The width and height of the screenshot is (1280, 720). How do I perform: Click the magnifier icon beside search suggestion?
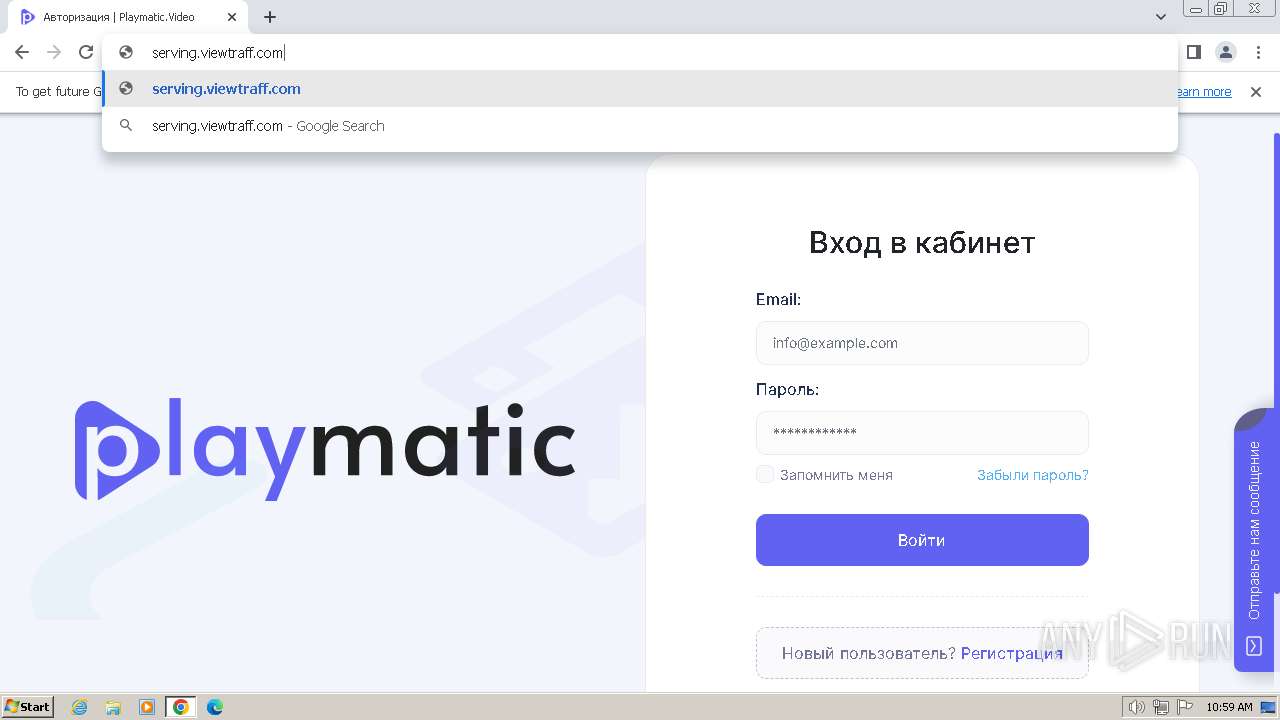[x=126, y=126]
